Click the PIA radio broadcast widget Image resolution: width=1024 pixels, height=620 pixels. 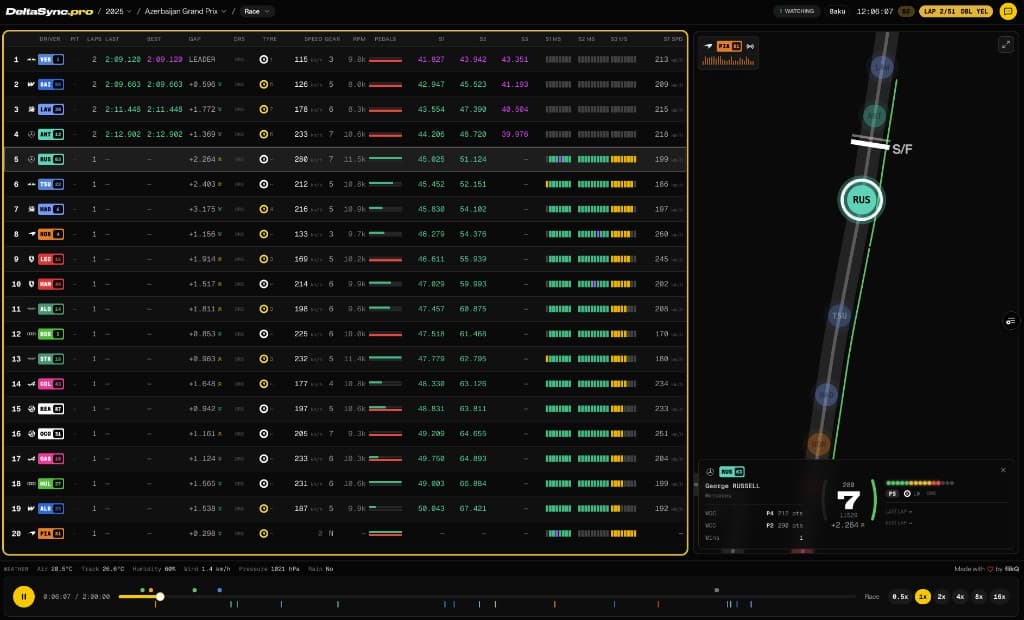(x=729, y=53)
